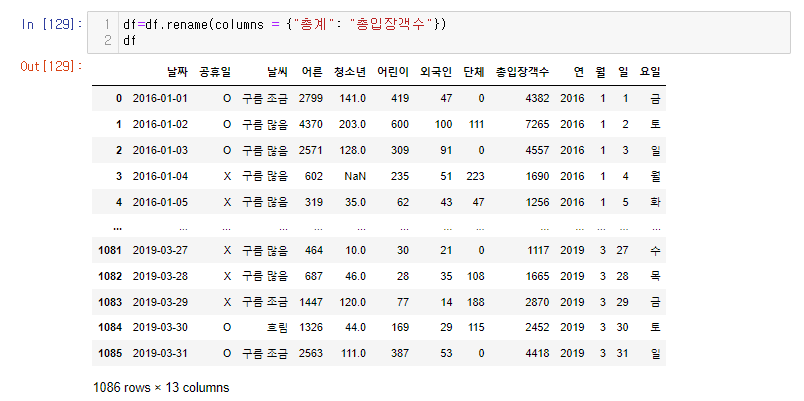
Task: Select the date cell 2019-03-27
Action: pyautogui.click(x=160, y=250)
